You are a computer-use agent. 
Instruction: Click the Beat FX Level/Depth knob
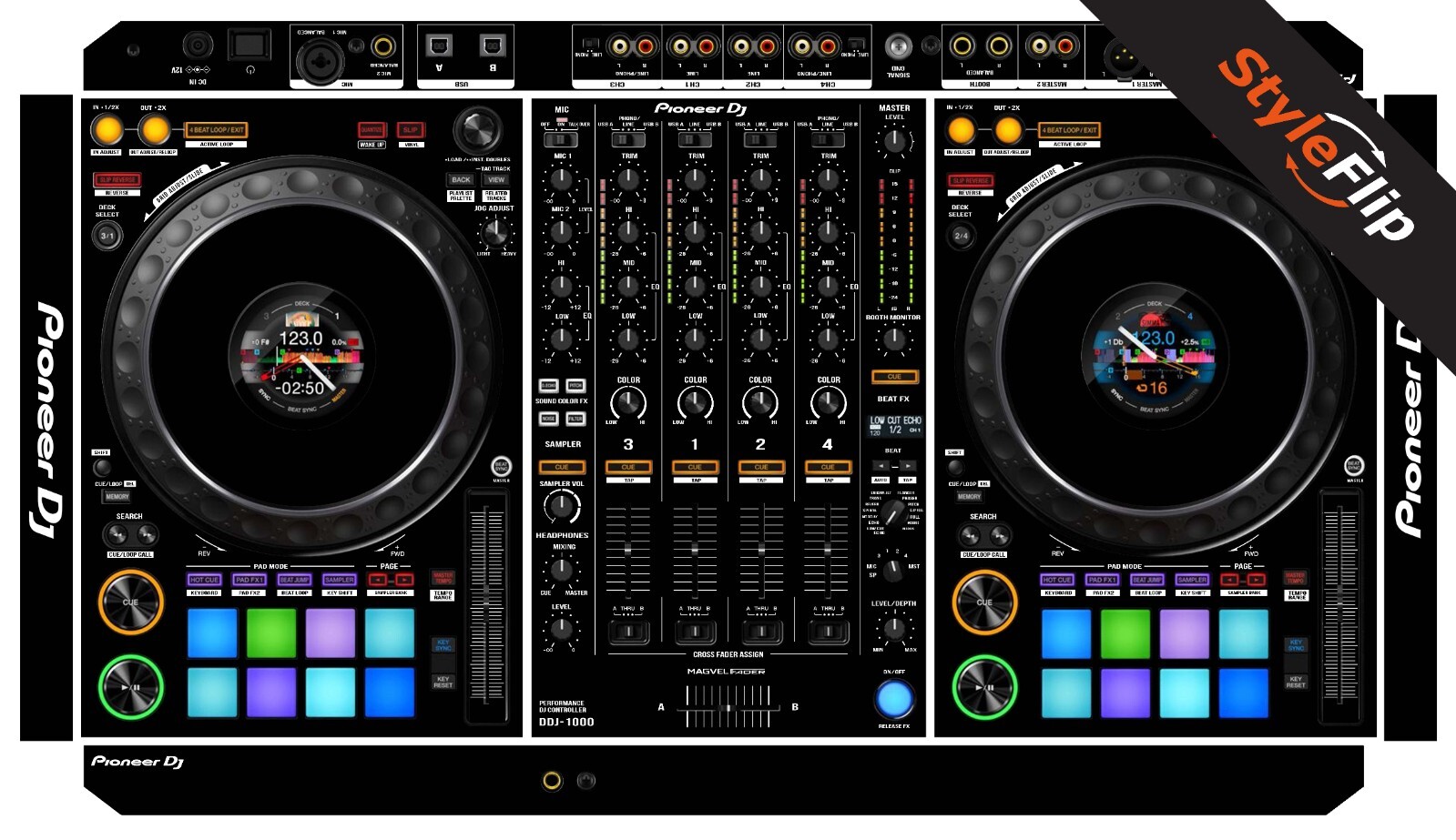(x=895, y=628)
